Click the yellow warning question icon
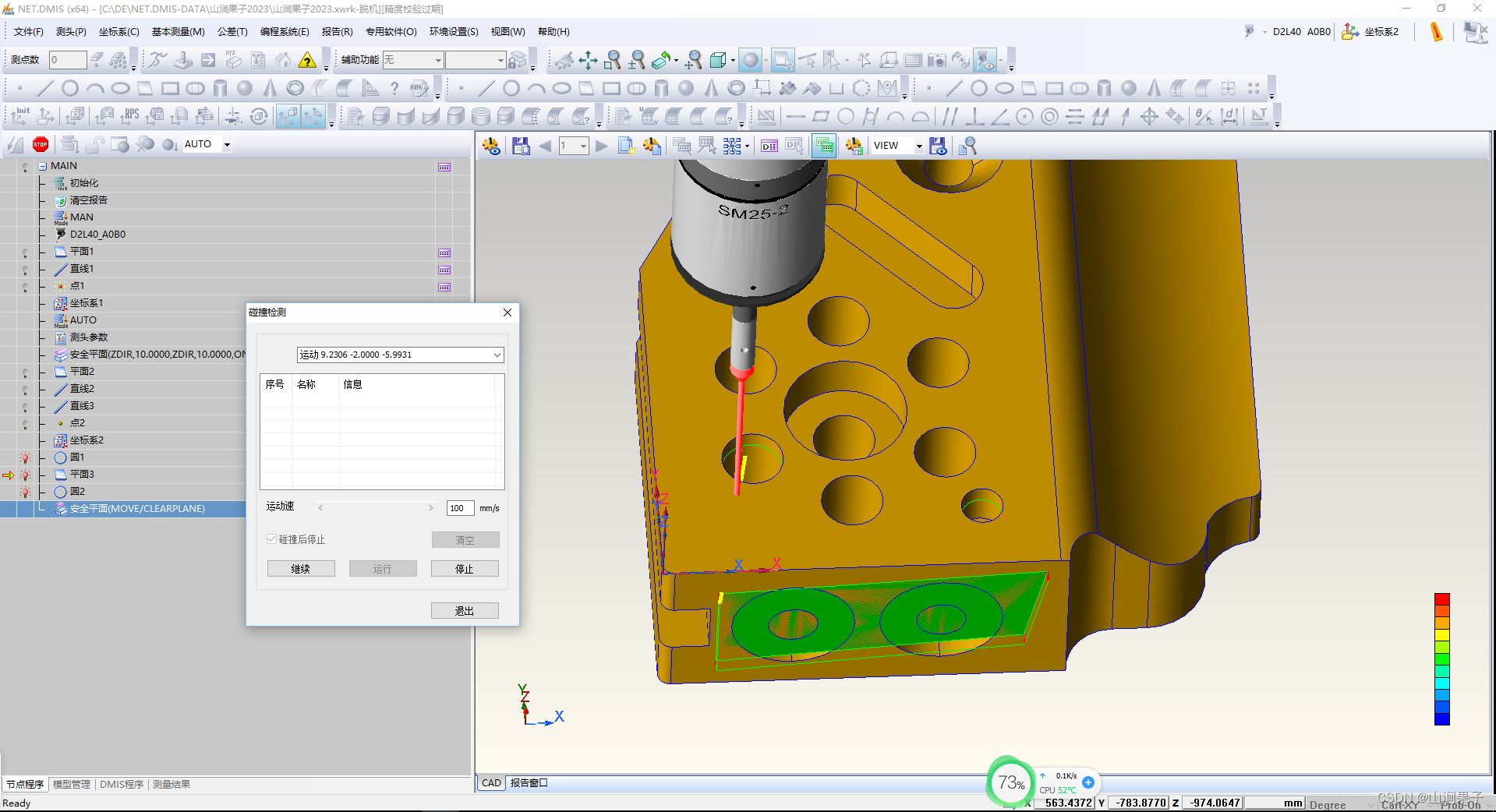The height and width of the screenshot is (812, 1496). [x=308, y=60]
